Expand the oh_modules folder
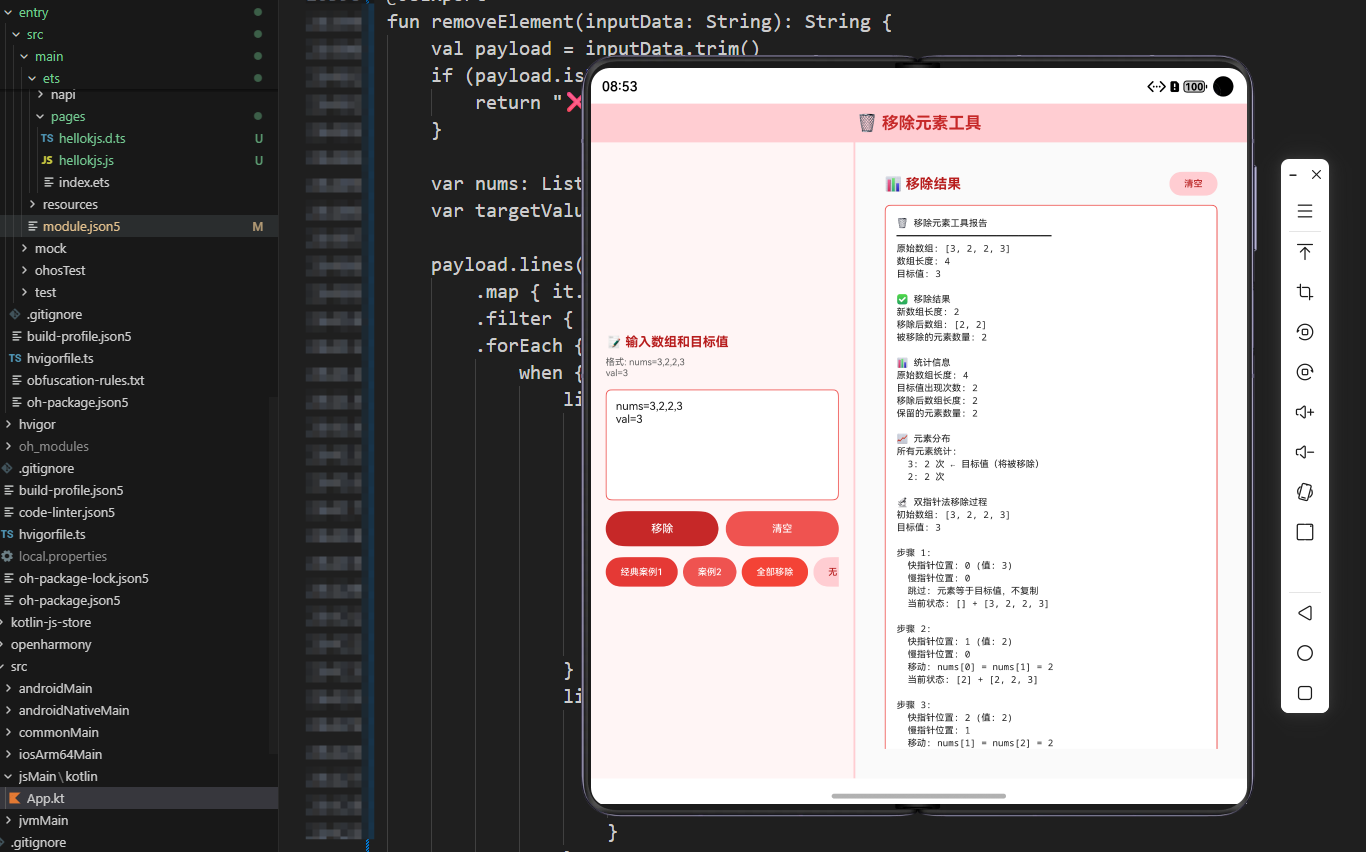This screenshot has height=852, width=1366. (7, 446)
